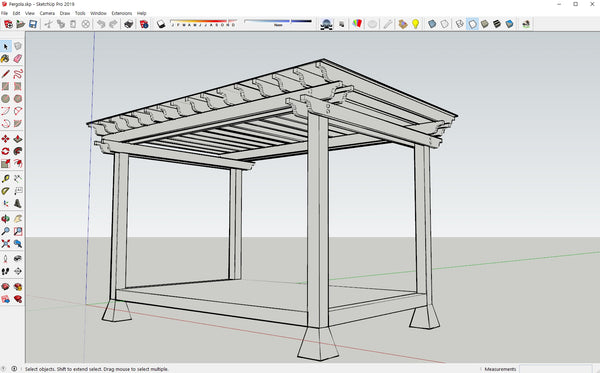600x373 pixels.
Task: Select the Rectangle tool
Action: [x=5, y=86]
